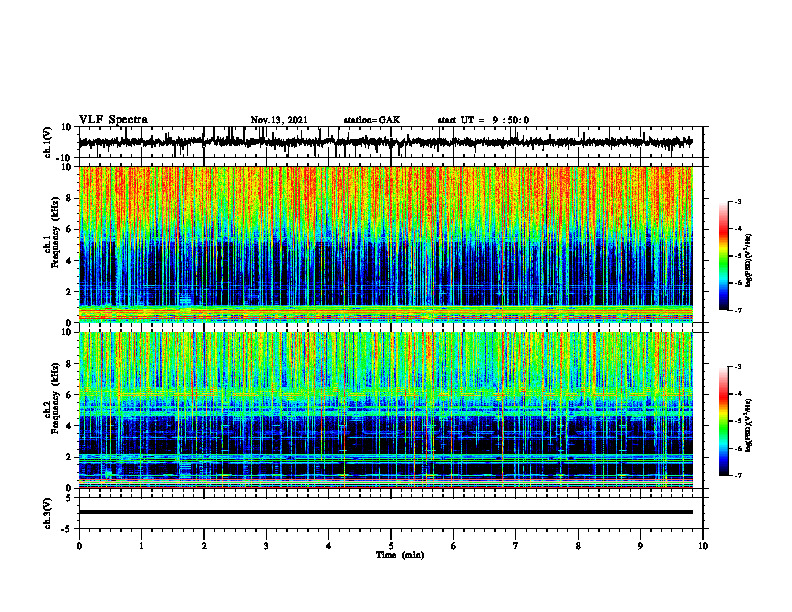Click the ch.1 colorbar log(PSD) label
Image resolution: width=792 pixels, height=612 pixels.
749,261
